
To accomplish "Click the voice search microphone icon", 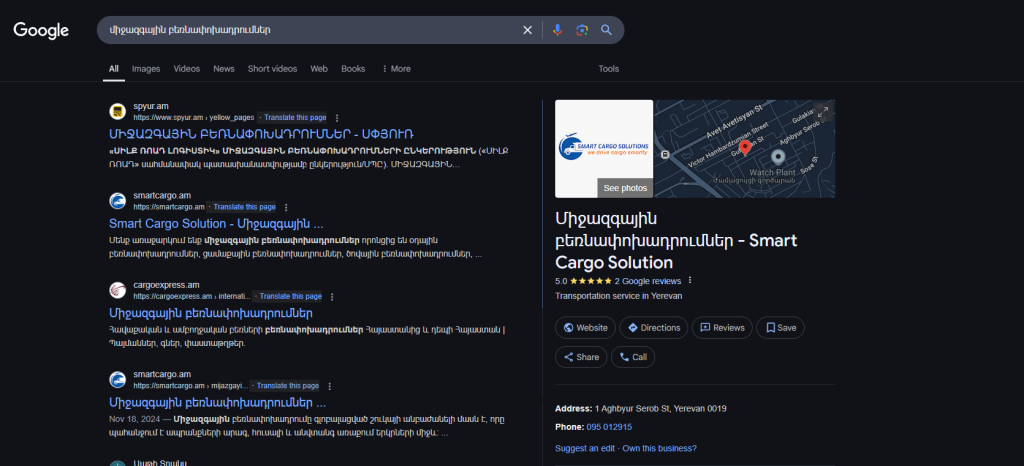I will point(558,30).
